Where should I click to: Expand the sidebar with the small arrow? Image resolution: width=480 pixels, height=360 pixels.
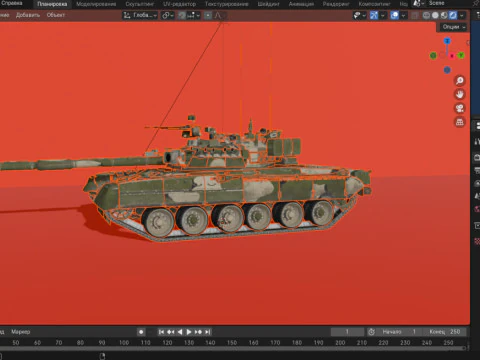(x=468, y=42)
